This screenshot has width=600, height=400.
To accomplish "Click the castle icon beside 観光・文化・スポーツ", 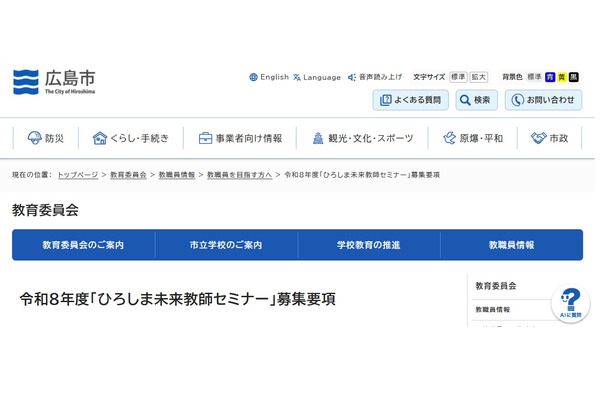I will point(318,138).
